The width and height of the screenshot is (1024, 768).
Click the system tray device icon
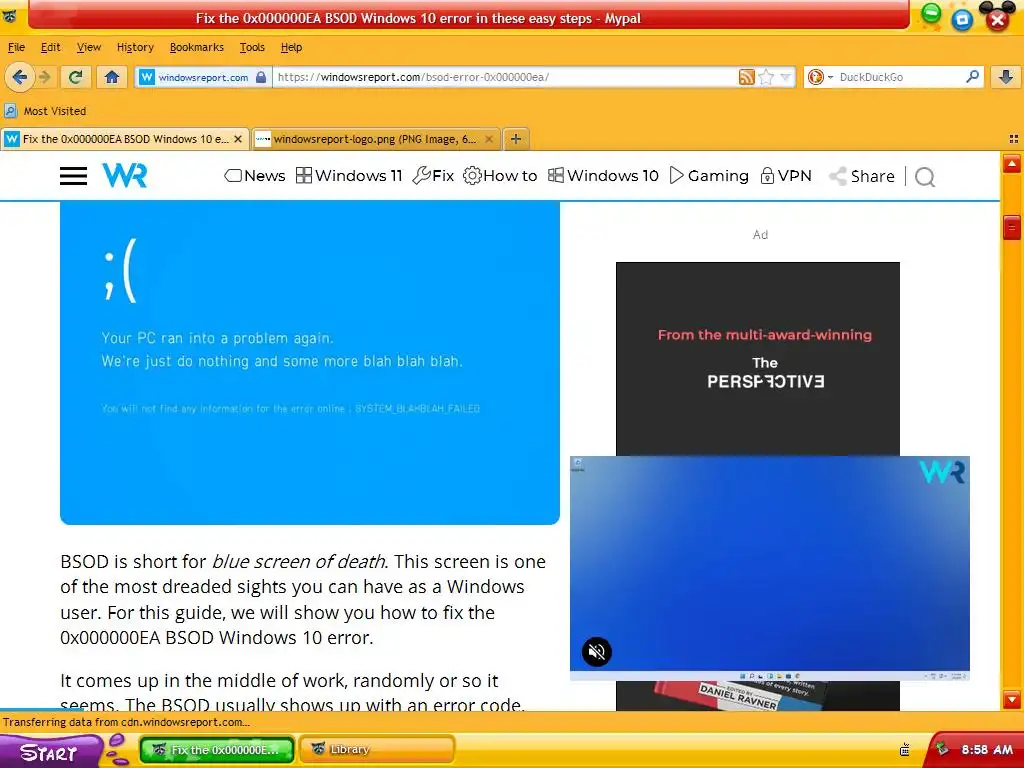click(x=904, y=750)
